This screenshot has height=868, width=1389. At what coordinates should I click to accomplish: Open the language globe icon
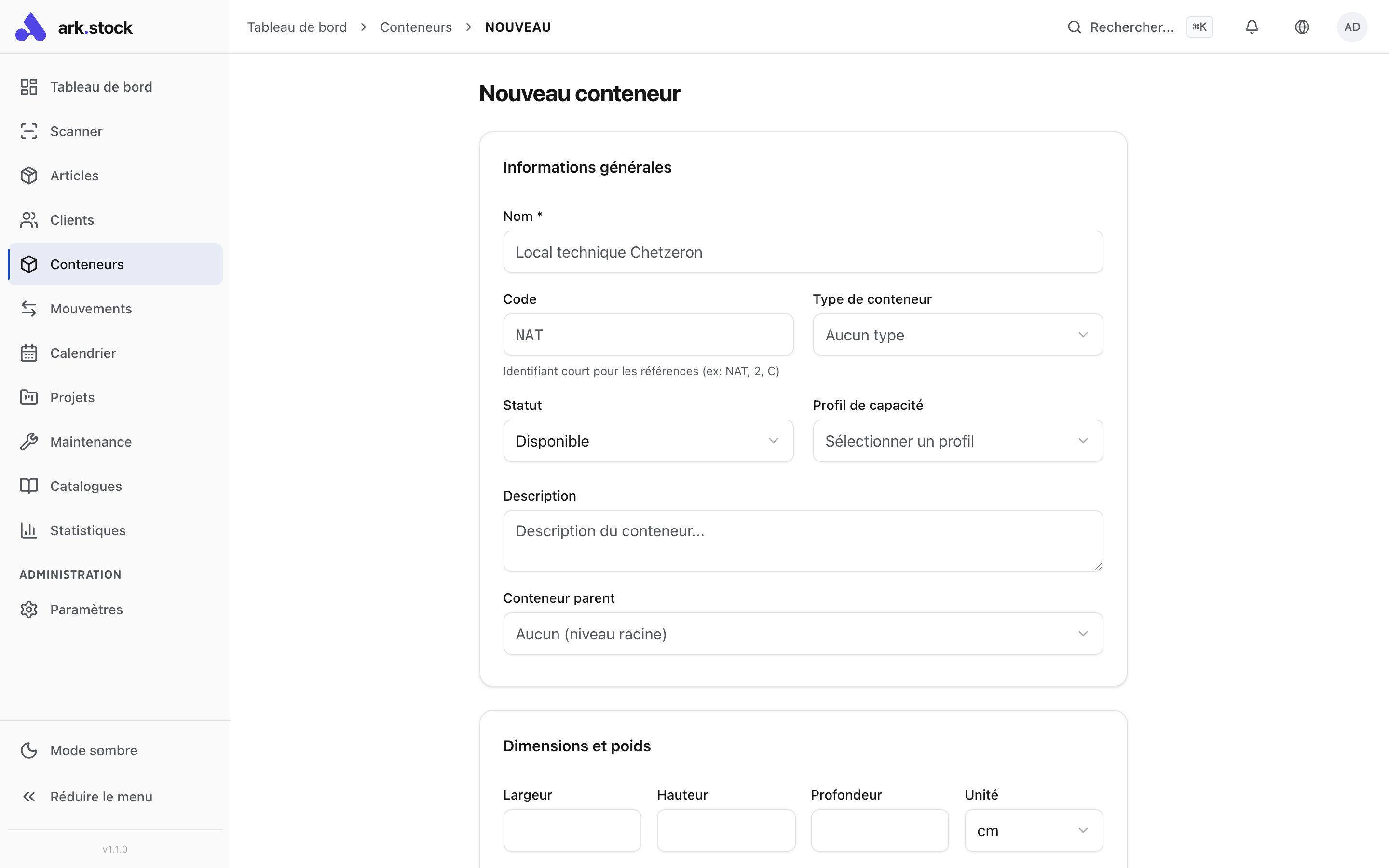[x=1302, y=27]
